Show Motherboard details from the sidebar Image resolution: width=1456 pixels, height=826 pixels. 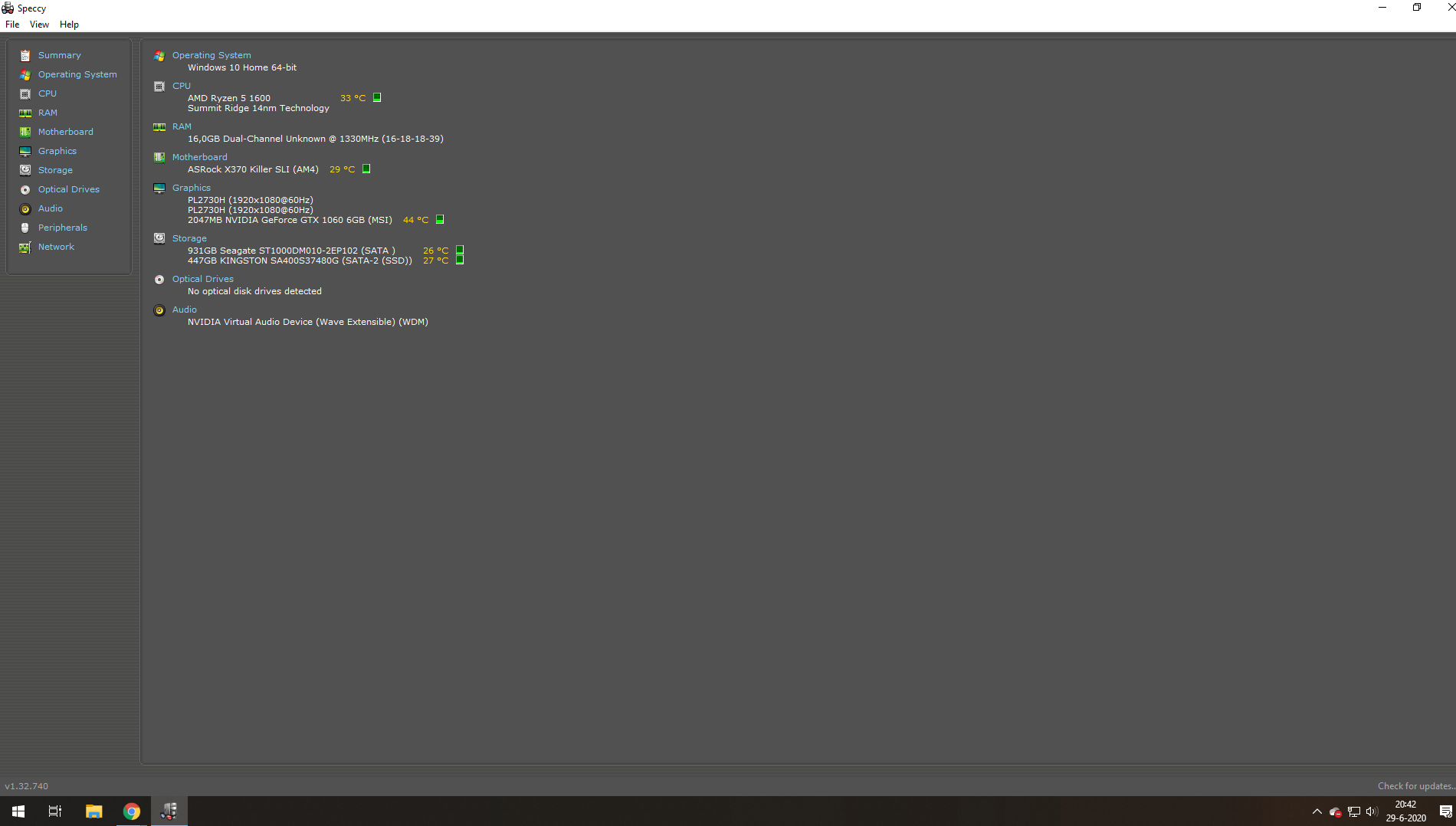click(x=66, y=132)
